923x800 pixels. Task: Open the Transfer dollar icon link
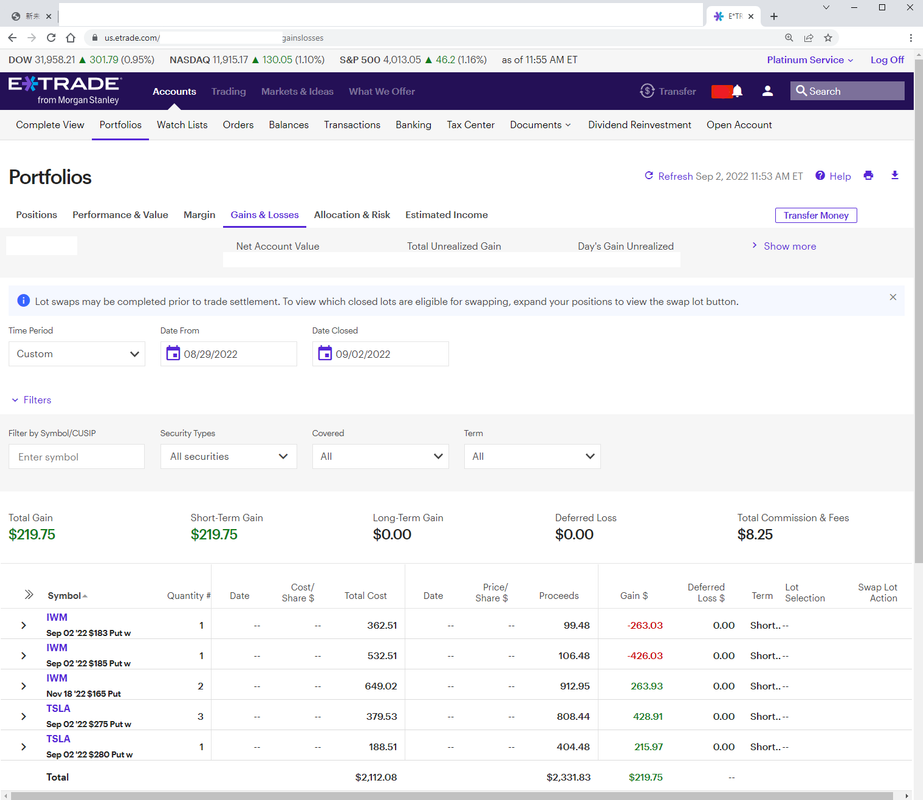(x=668, y=91)
